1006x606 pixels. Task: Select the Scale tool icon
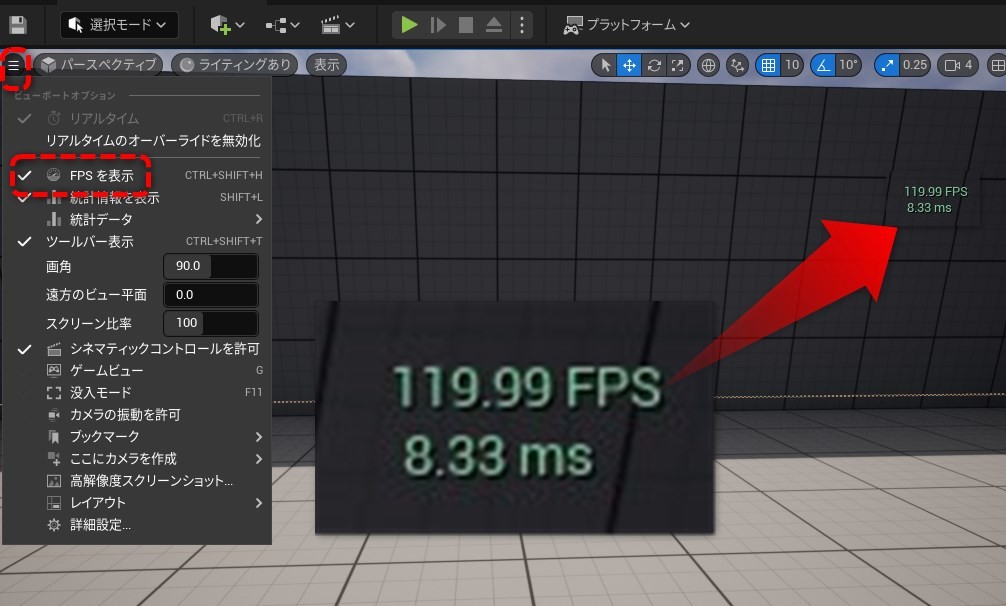click(x=675, y=64)
